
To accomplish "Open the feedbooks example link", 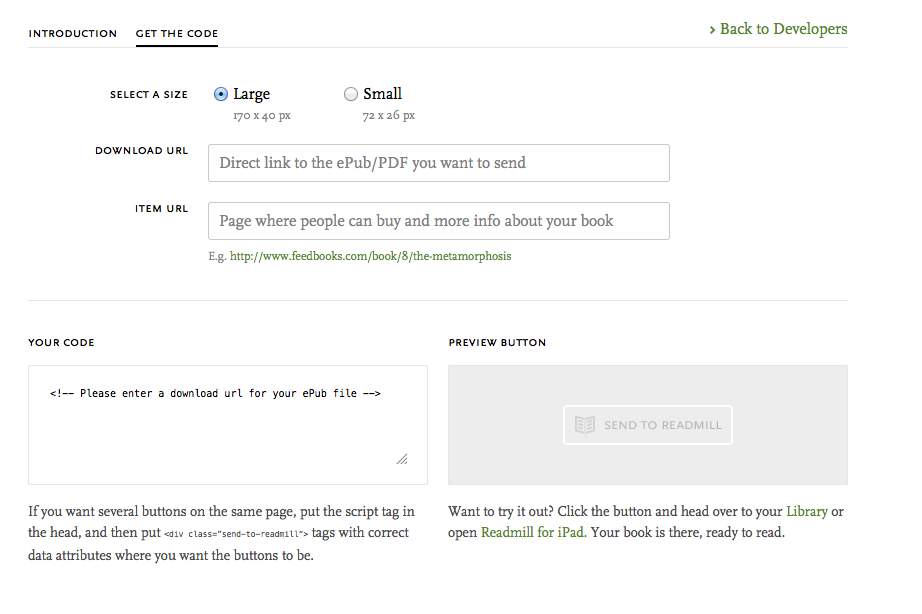I will point(370,256).
